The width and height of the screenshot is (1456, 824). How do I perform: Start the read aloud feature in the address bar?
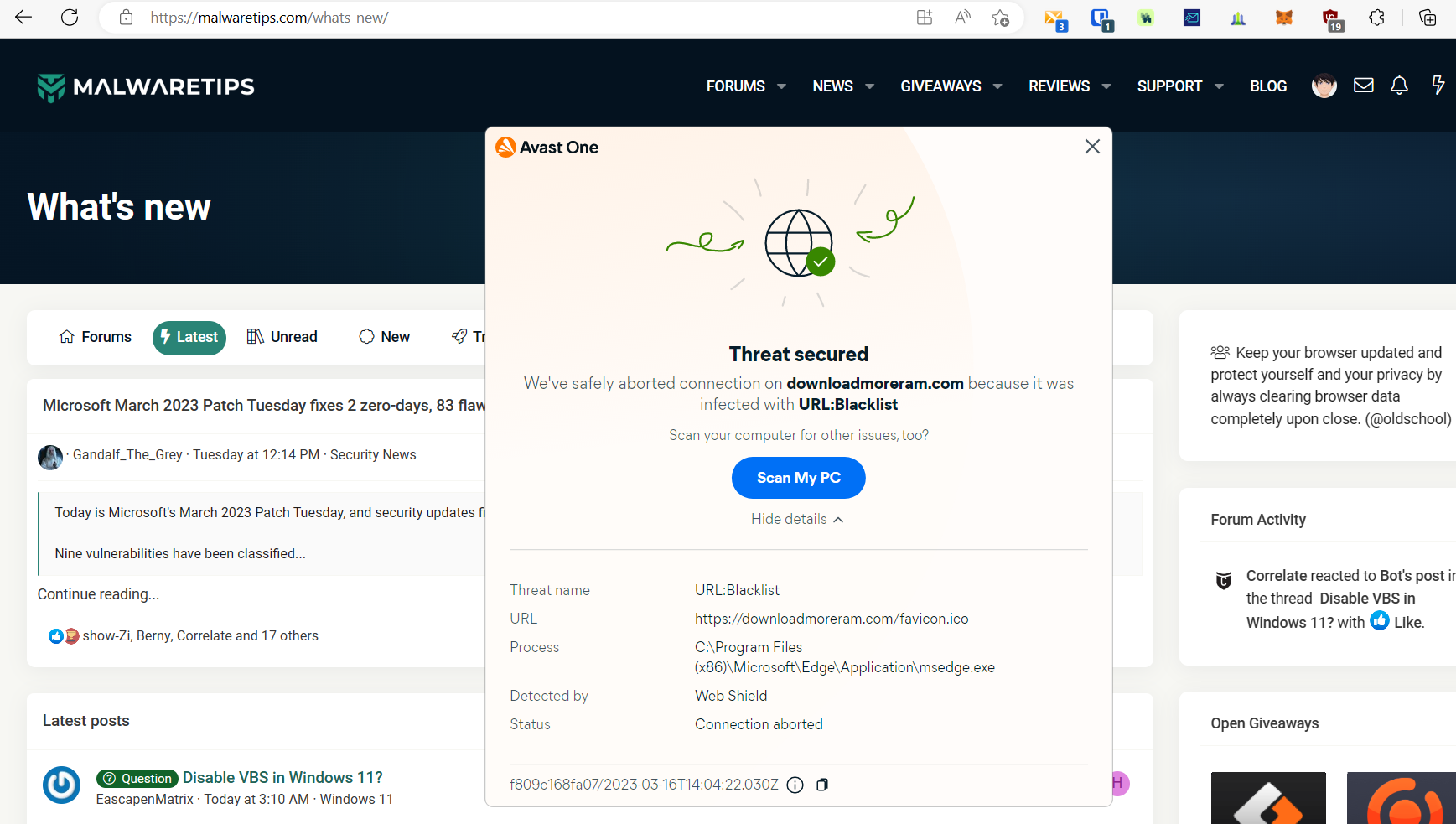pyautogui.click(x=962, y=18)
